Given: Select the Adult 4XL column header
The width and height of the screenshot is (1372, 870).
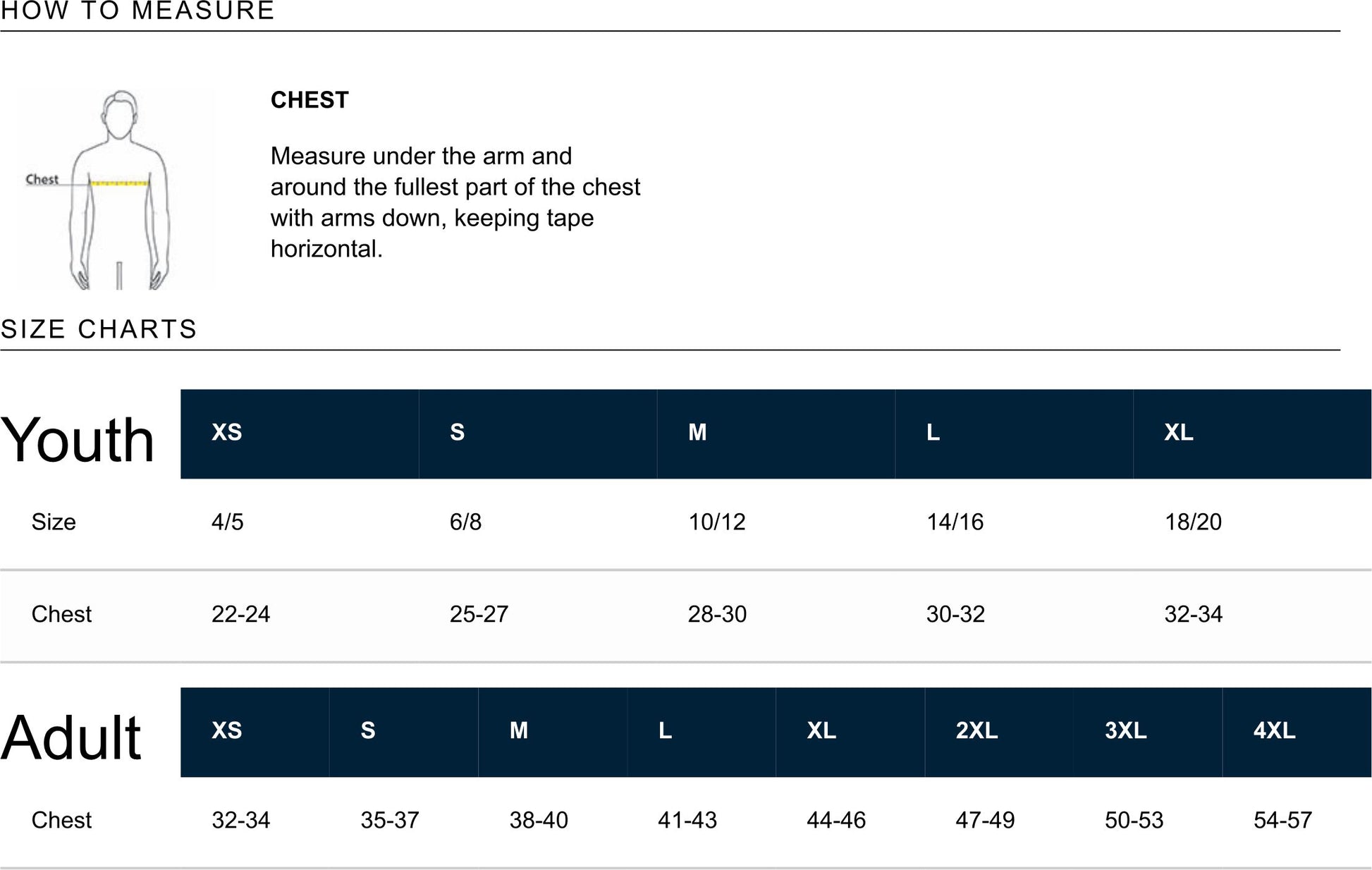Looking at the screenshot, I should 1274,730.
